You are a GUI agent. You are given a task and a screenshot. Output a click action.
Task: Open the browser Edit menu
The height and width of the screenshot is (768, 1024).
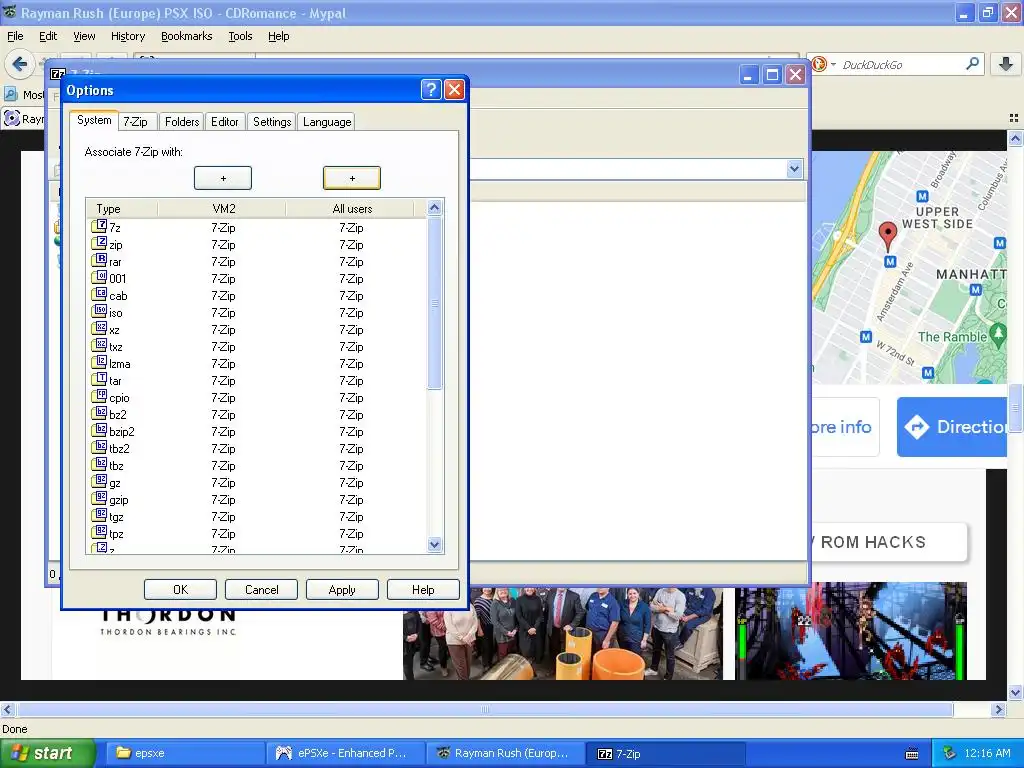click(x=48, y=37)
